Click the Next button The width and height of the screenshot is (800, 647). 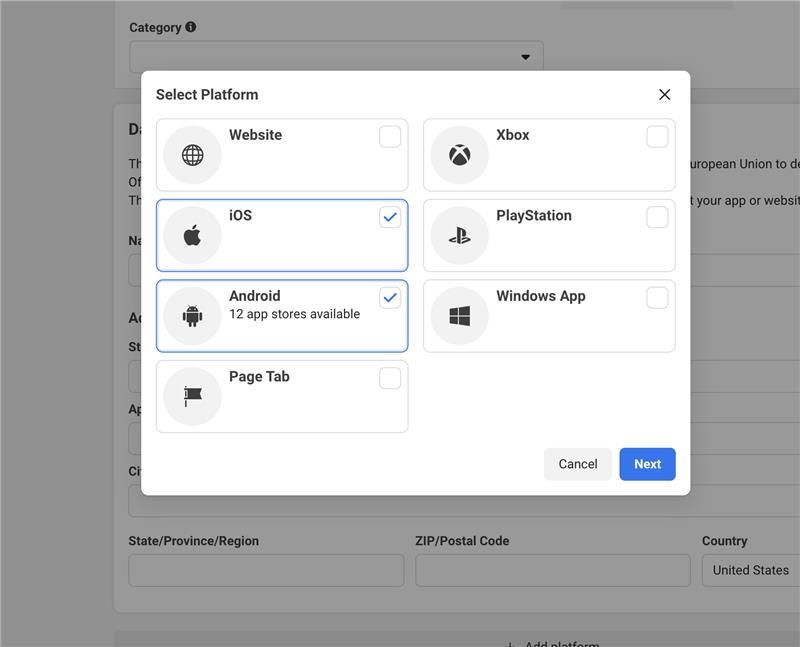pyautogui.click(x=647, y=464)
